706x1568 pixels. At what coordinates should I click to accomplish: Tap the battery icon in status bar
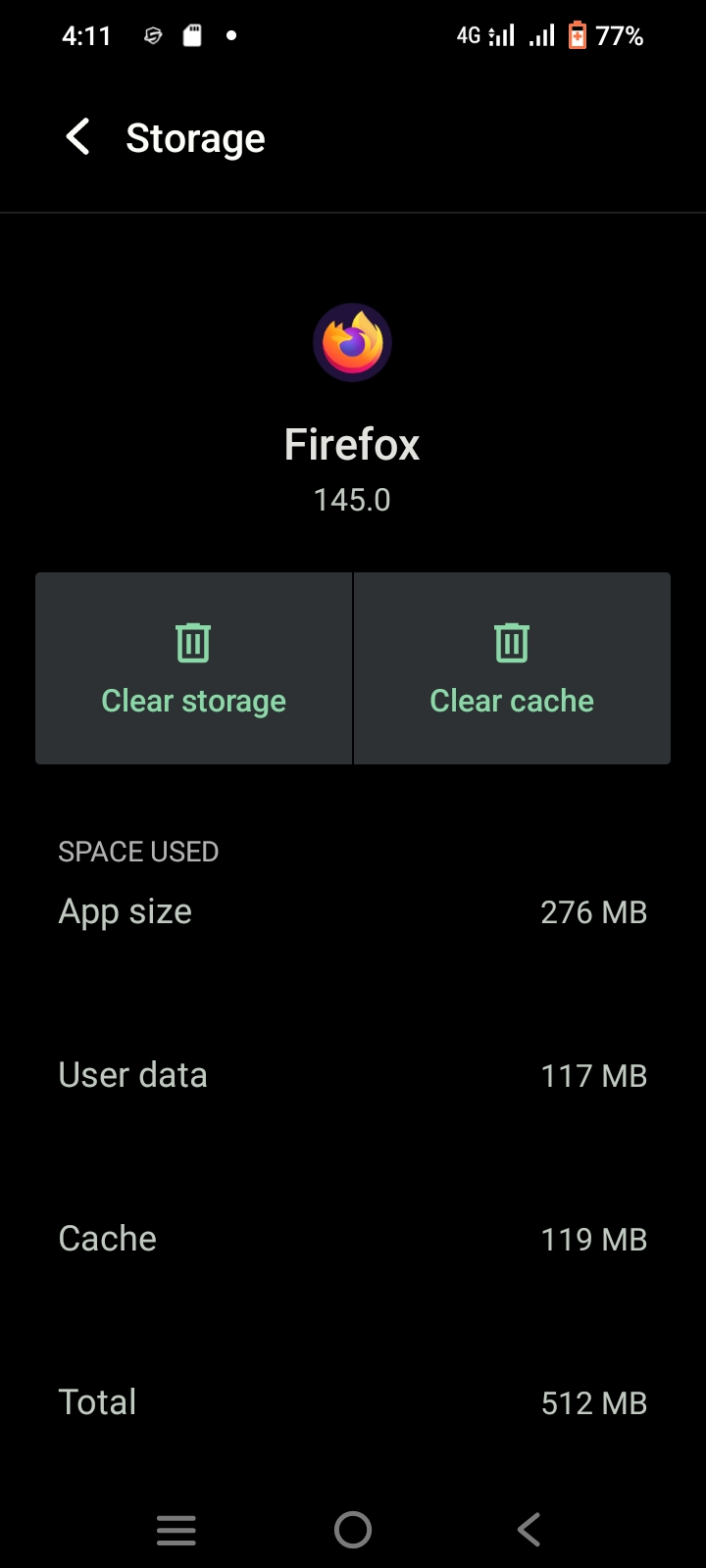(578, 36)
